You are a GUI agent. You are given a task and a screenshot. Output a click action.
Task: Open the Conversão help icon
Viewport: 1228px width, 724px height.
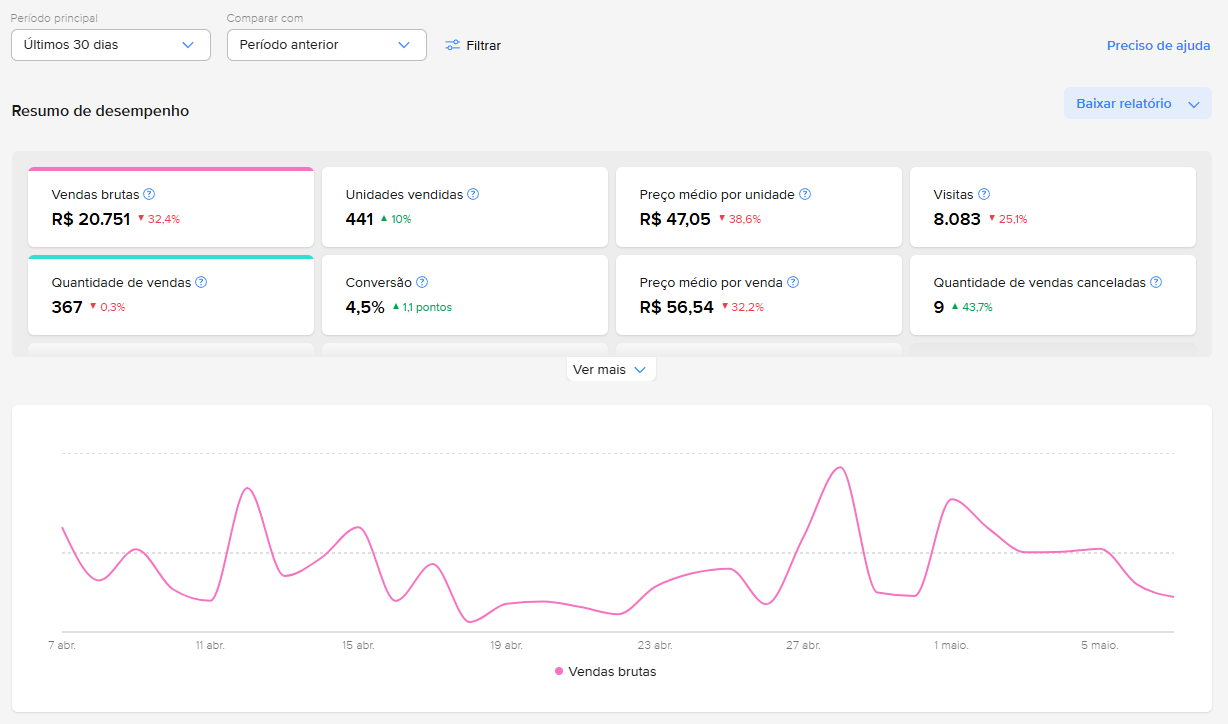422,282
